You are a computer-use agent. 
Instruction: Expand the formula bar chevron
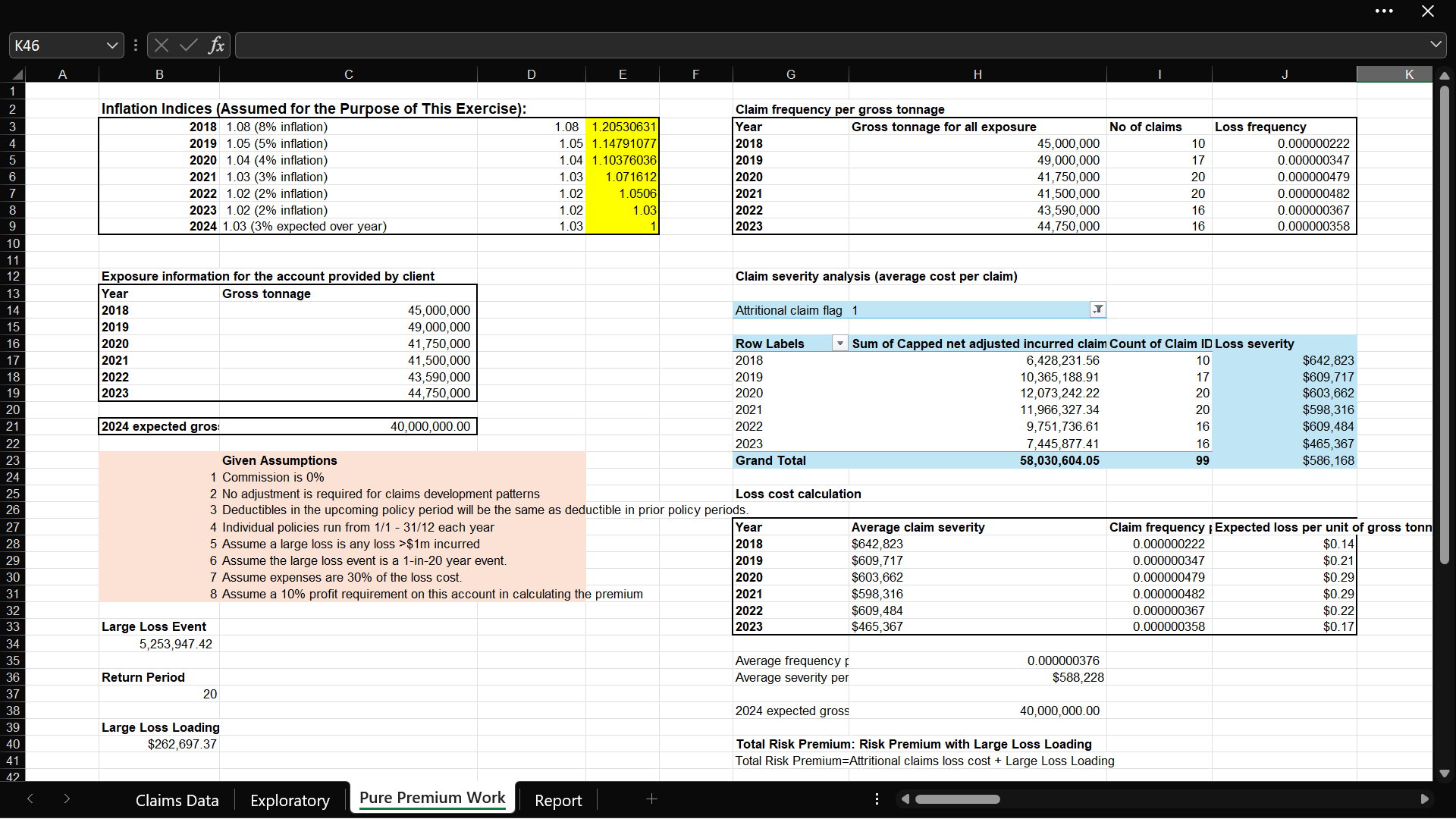pos(1436,45)
